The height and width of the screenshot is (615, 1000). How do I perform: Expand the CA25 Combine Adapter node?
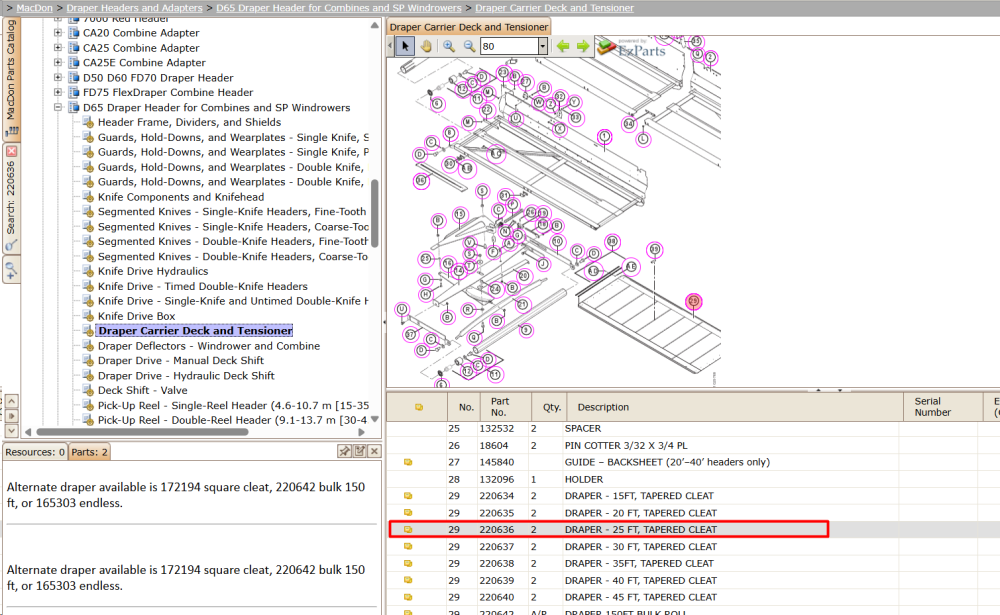(58, 47)
